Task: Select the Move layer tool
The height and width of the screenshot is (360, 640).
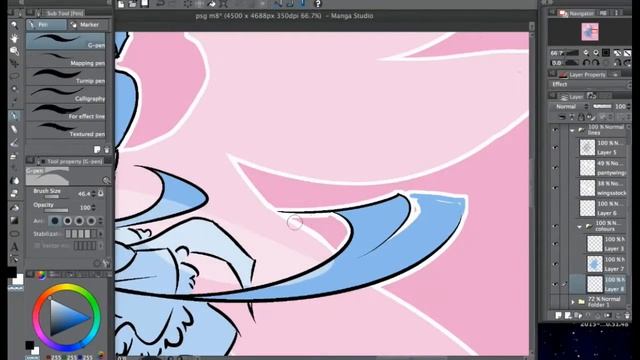Action: pyautogui.click(x=14, y=63)
